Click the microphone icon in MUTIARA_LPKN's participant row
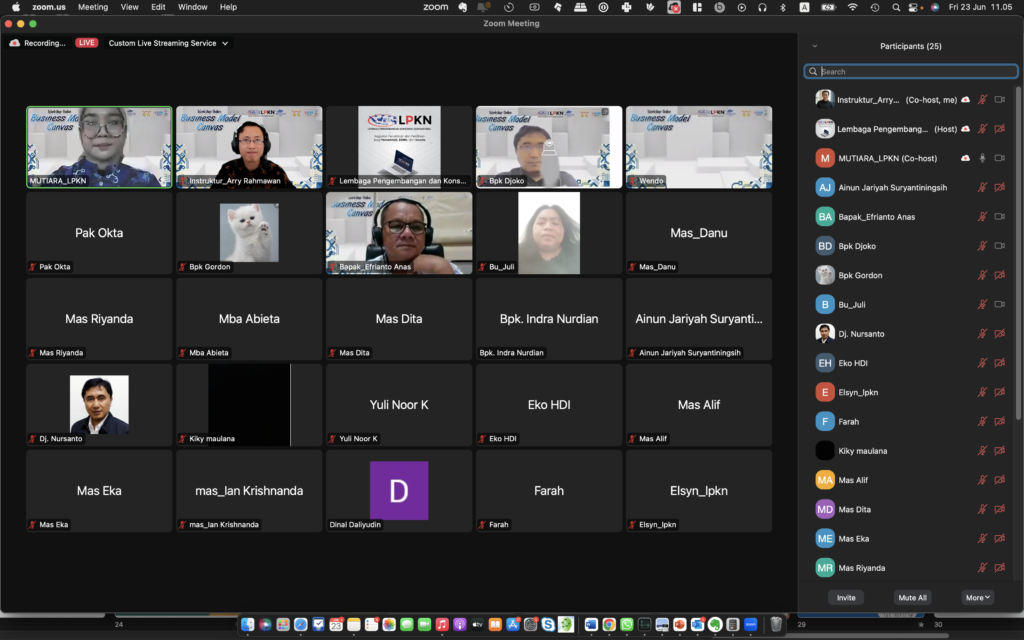This screenshot has height=640, width=1024. 982,158
